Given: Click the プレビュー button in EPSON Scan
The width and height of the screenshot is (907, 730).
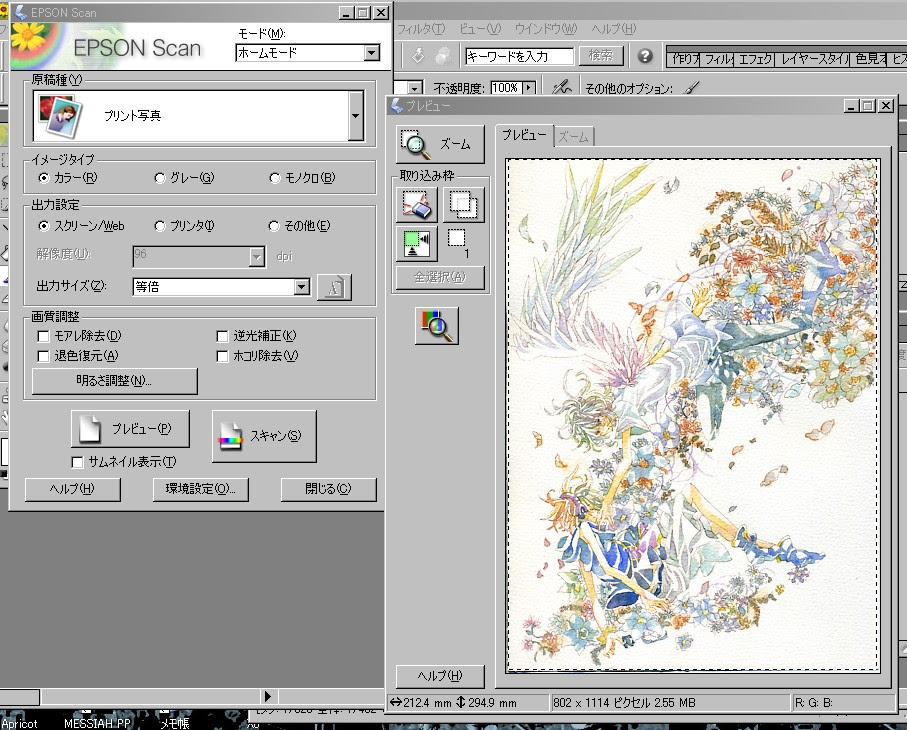Looking at the screenshot, I should (130, 429).
